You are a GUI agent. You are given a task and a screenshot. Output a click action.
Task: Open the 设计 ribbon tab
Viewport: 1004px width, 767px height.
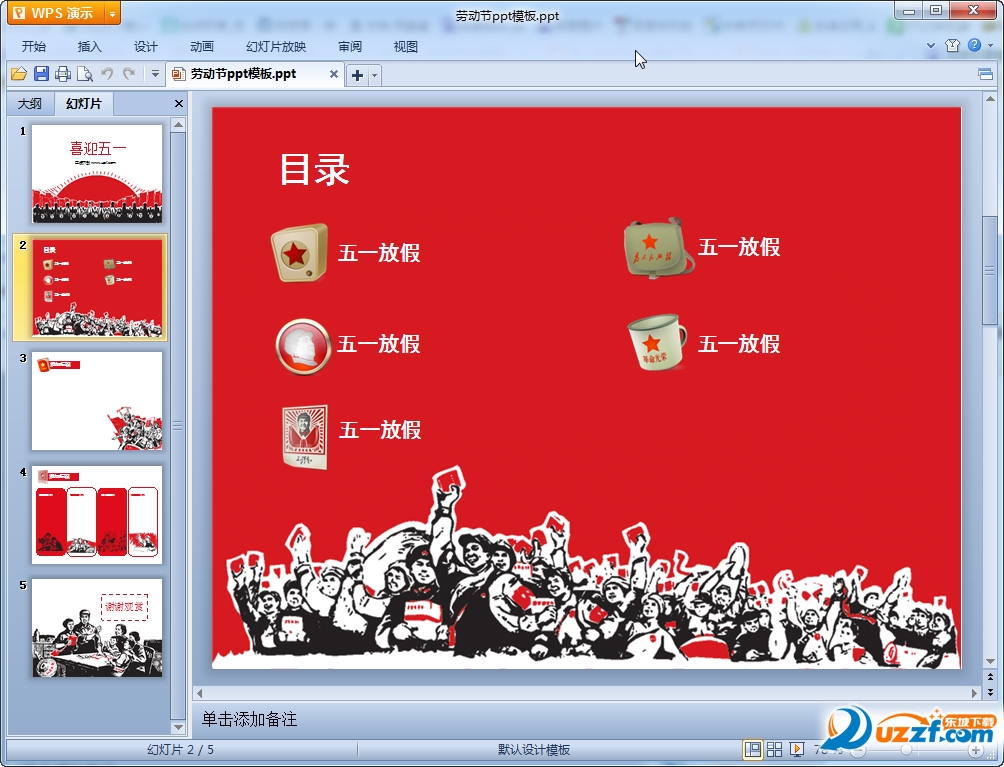145,47
